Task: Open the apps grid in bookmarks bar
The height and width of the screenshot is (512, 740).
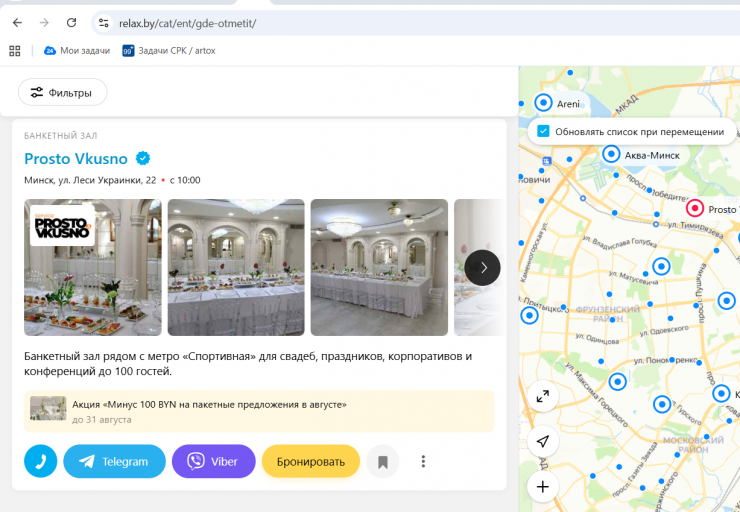Action: tap(15, 50)
